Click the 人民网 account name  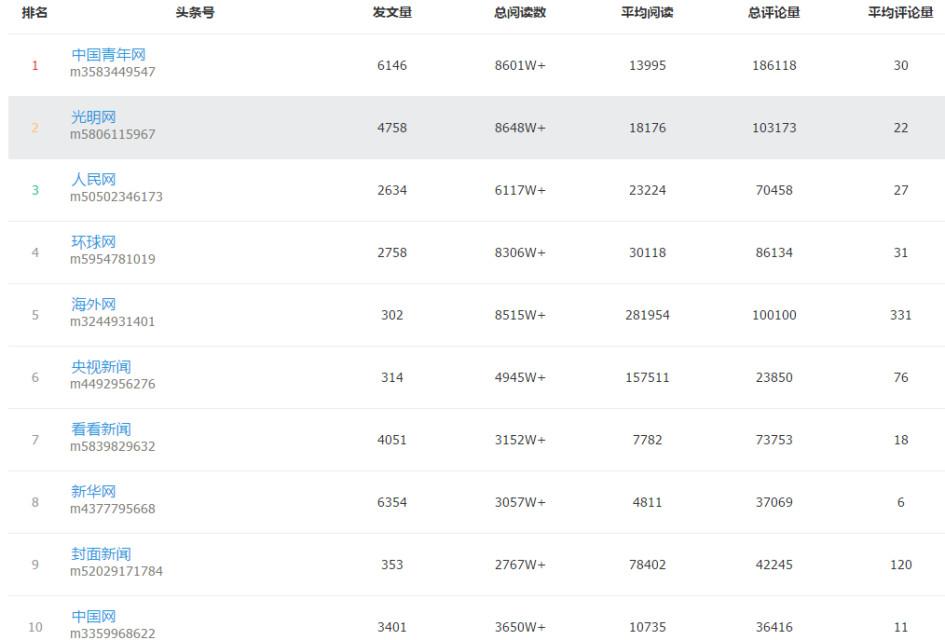pyautogui.click(x=93, y=180)
